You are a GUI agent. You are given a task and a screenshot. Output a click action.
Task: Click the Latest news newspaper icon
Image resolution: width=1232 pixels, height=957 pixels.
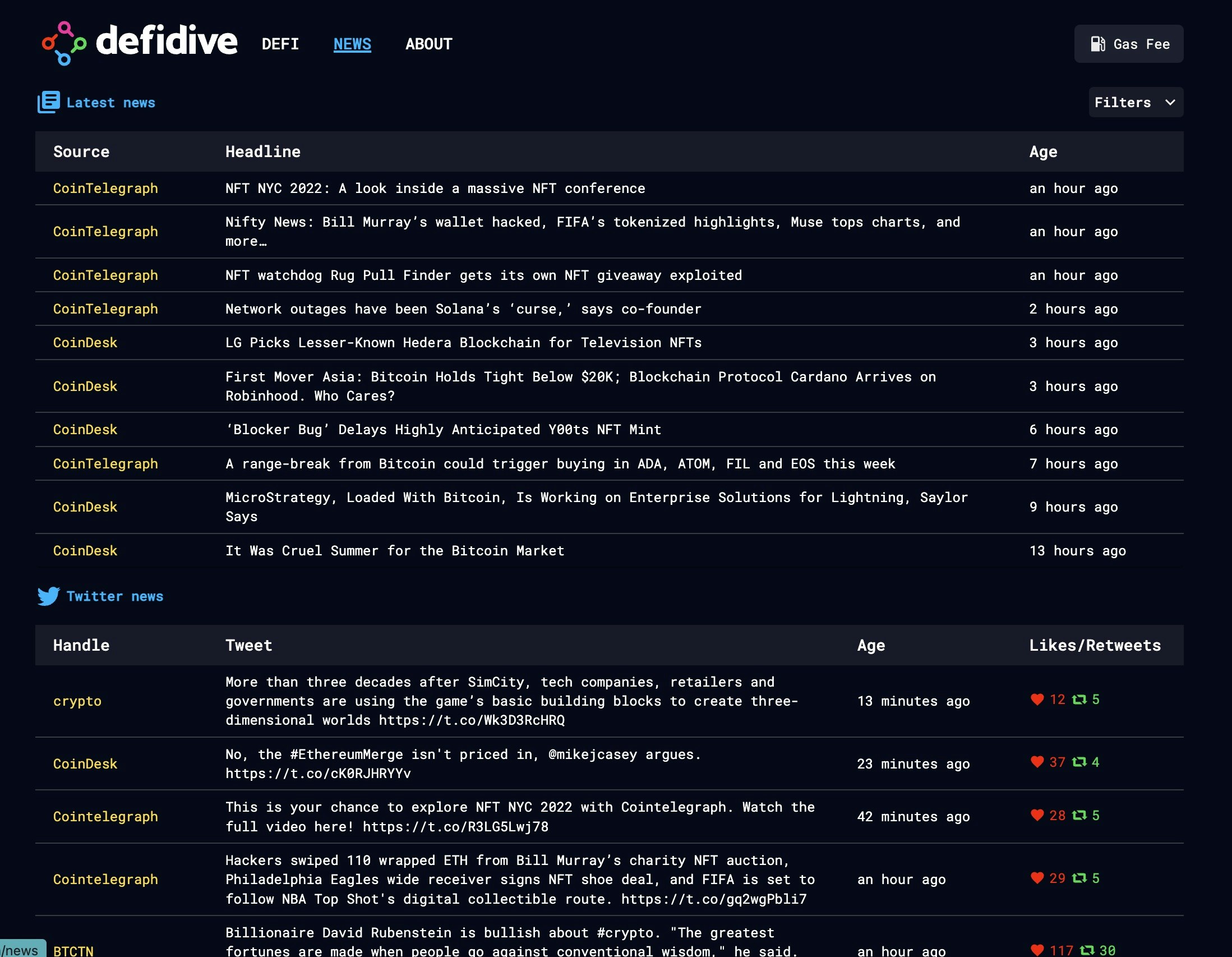(x=49, y=102)
